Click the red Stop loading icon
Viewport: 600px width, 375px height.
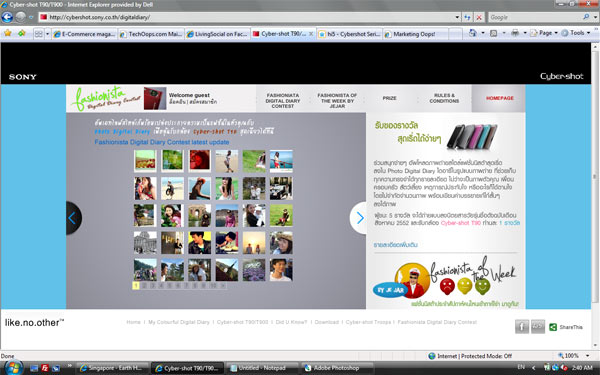coord(479,17)
